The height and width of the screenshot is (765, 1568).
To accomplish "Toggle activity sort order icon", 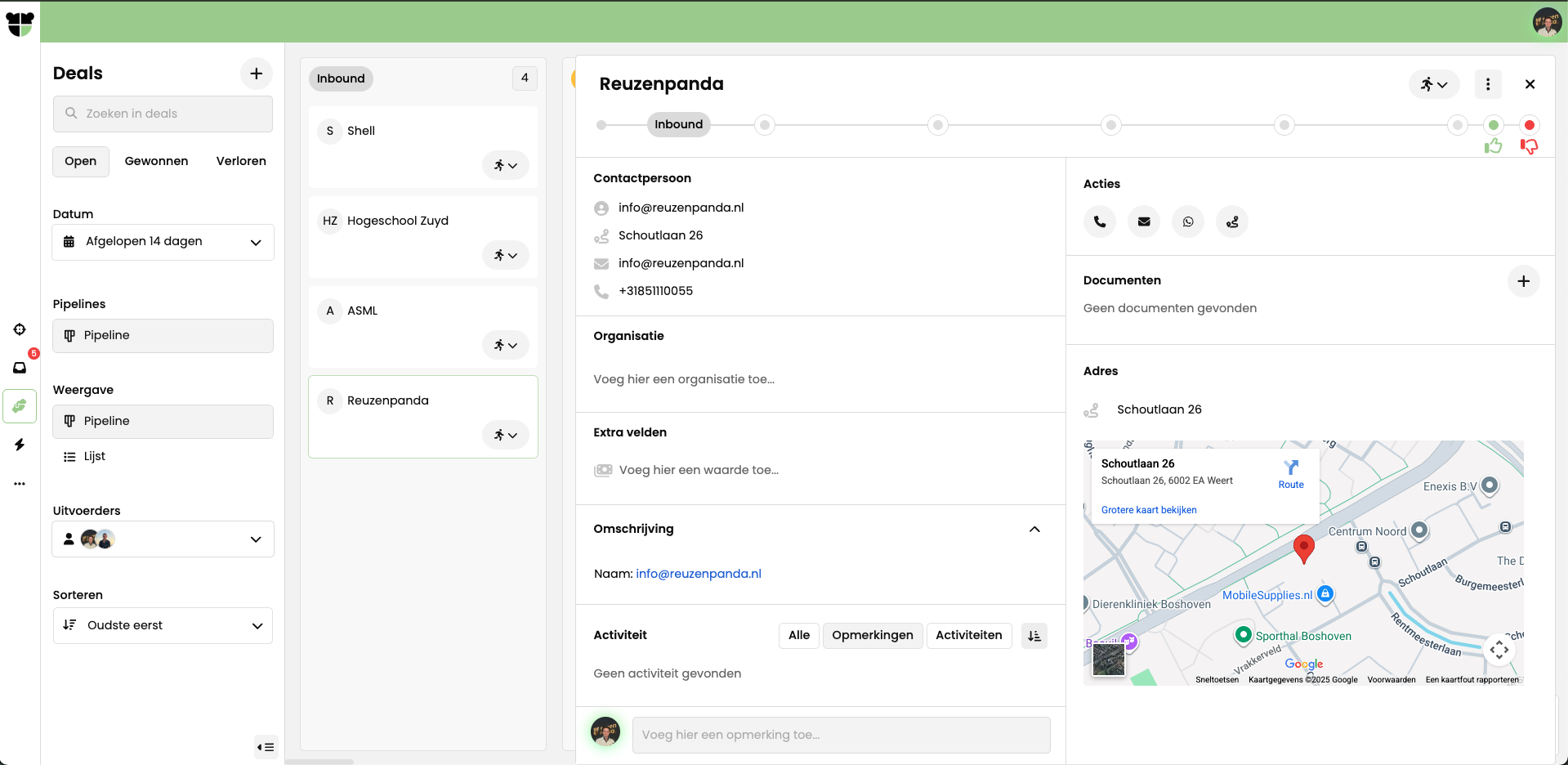I will [x=1034, y=636].
